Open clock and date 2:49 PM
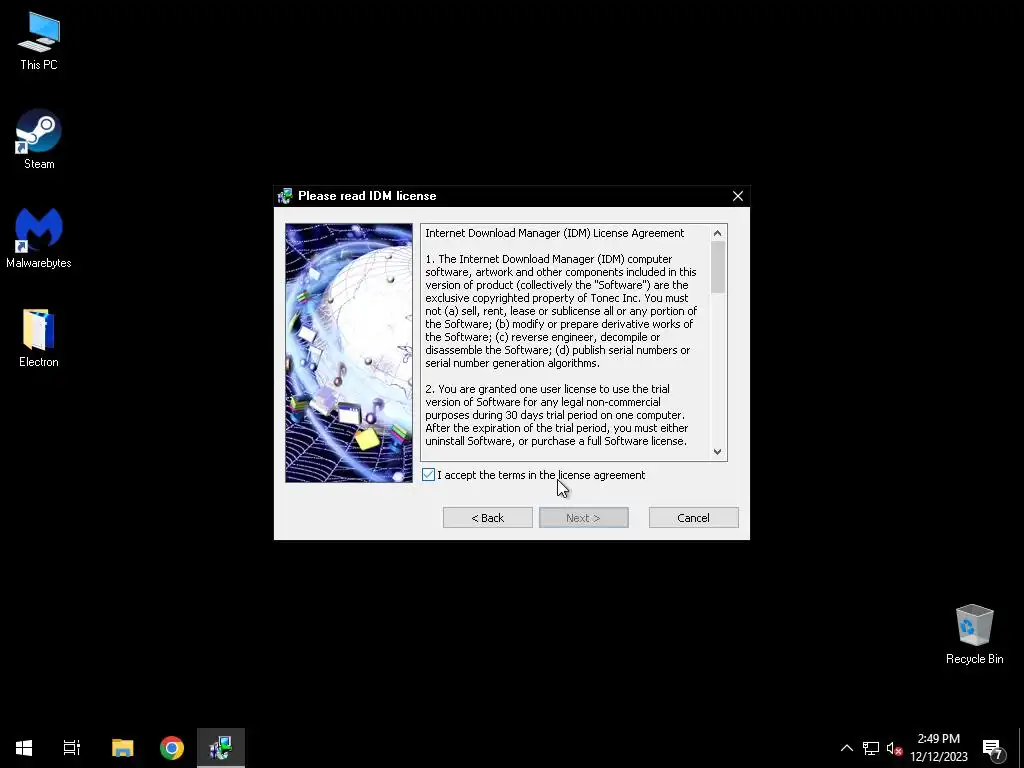1024x768 pixels. pyautogui.click(x=938, y=748)
